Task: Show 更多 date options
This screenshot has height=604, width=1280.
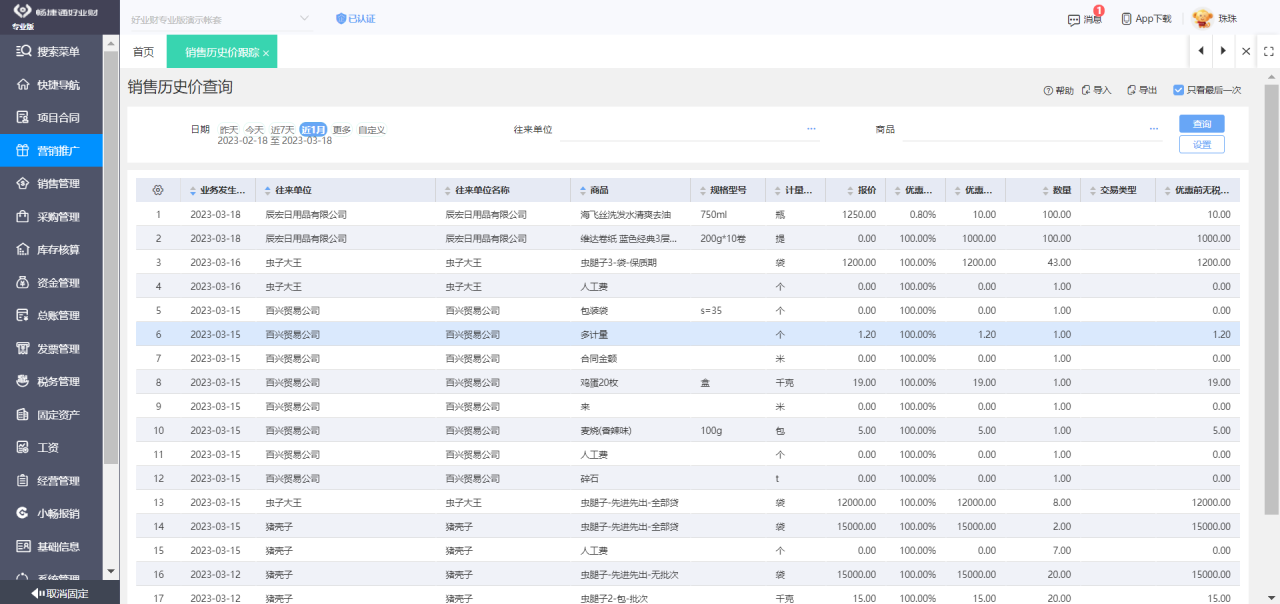Action: [x=342, y=130]
